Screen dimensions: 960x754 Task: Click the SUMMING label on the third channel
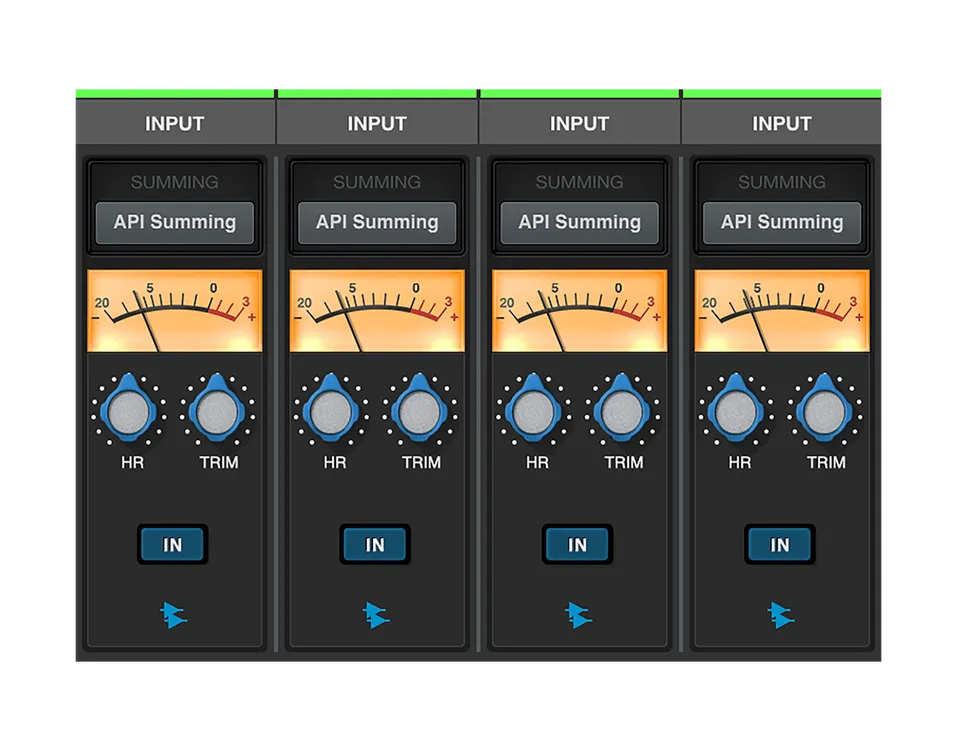pyautogui.click(x=580, y=182)
